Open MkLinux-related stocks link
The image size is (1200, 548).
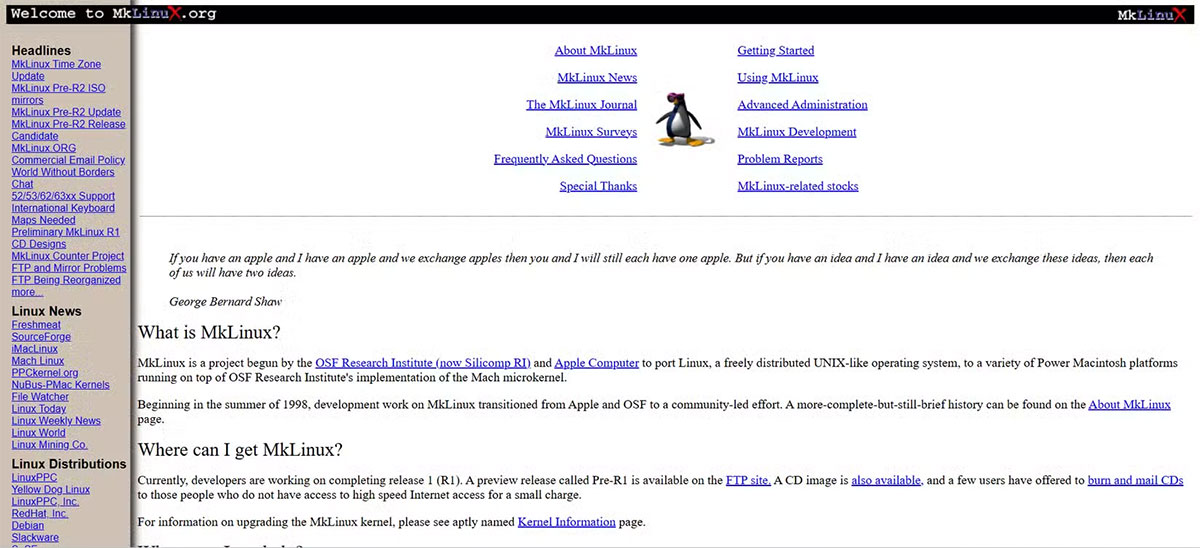(798, 186)
